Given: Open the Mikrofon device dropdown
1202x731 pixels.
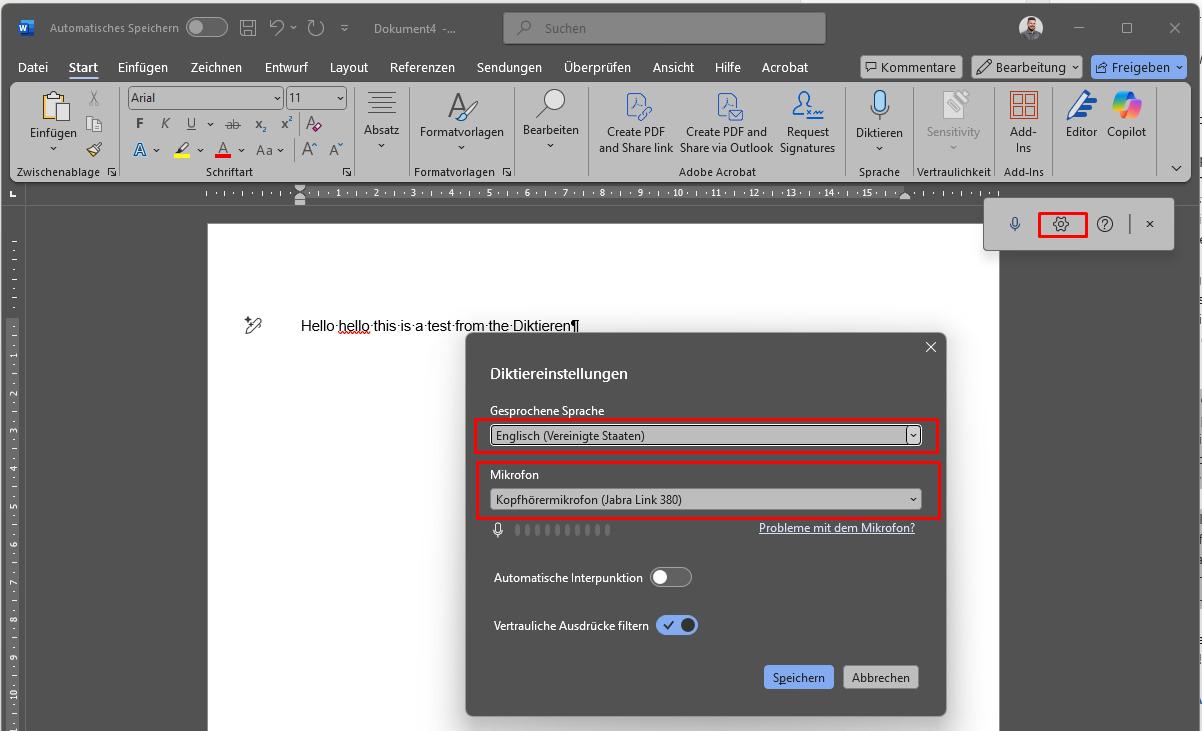Looking at the screenshot, I should click(705, 499).
